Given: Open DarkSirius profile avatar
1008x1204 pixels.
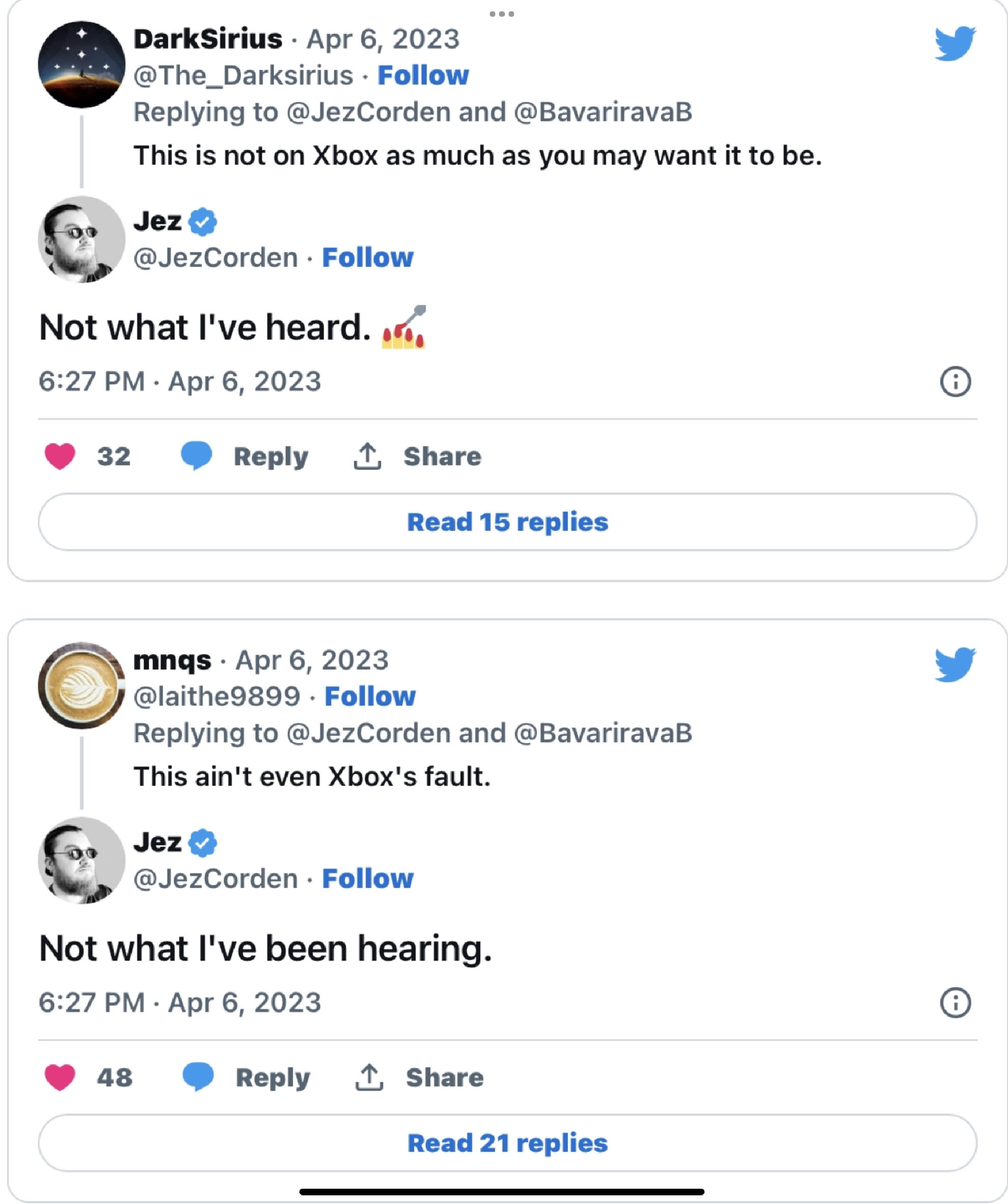Looking at the screenshot, I should point(81,64).
